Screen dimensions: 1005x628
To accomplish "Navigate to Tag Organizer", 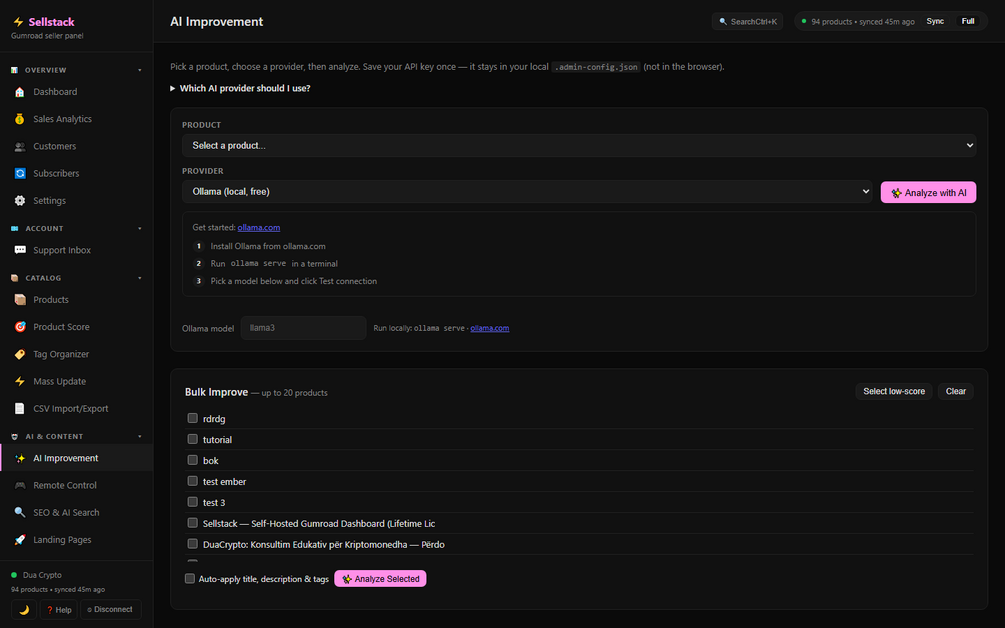I will tap(76, 354).
